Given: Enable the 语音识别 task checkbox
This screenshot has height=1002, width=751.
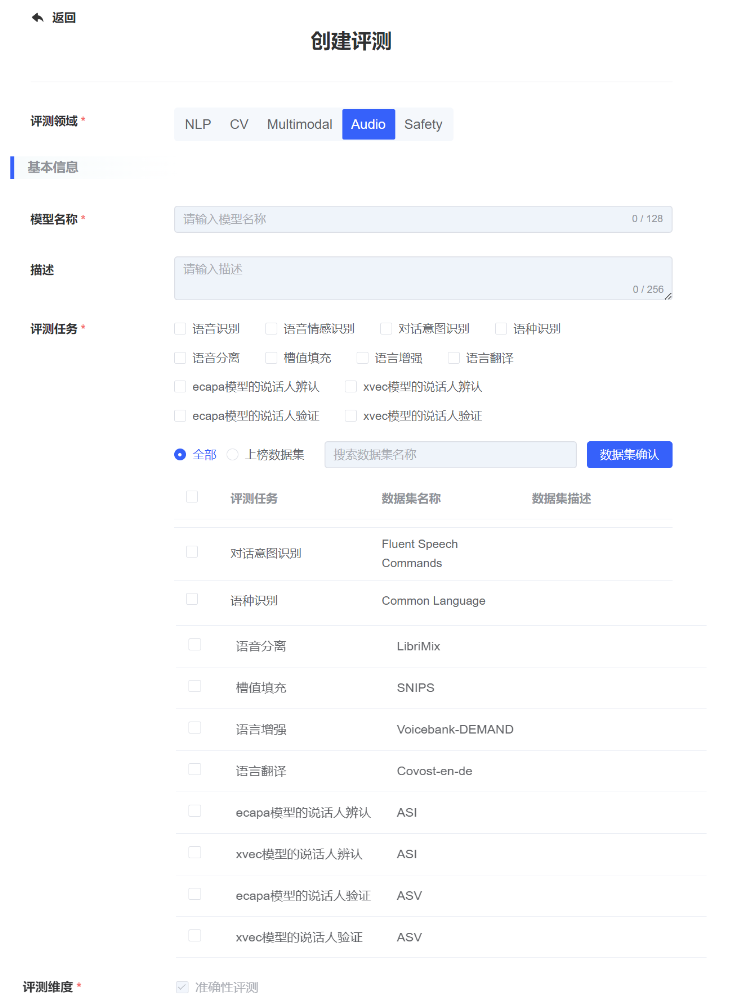Looking at the screenshot, I should [x=180, y=328].
